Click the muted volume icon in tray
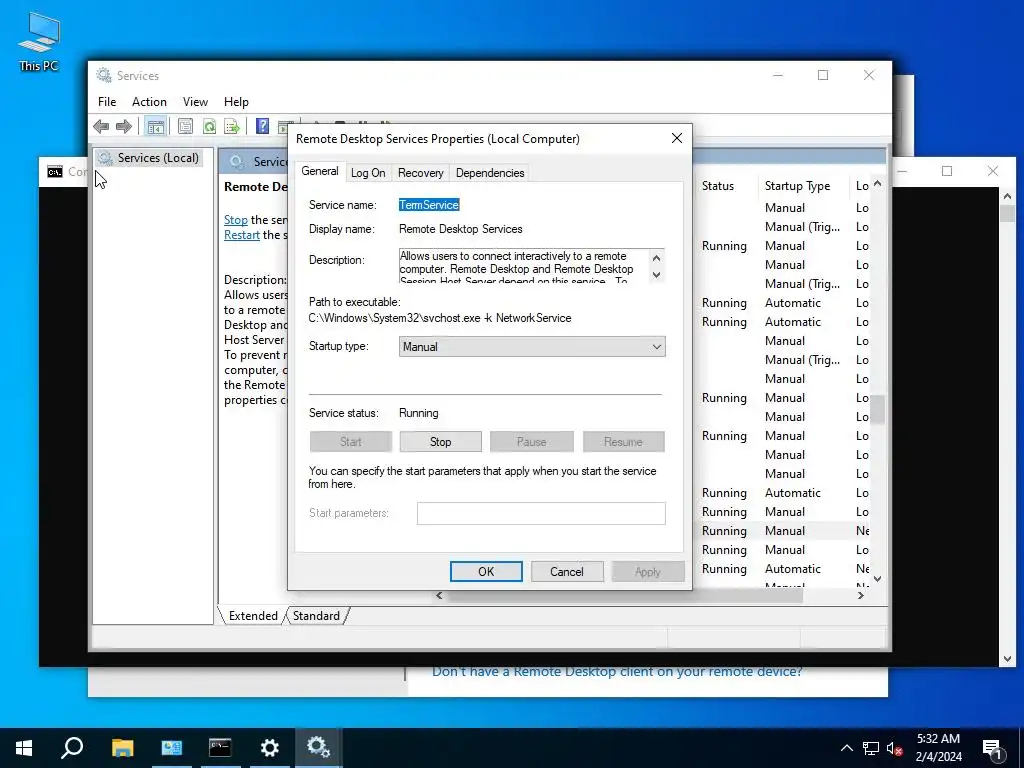 click(895, 748)
